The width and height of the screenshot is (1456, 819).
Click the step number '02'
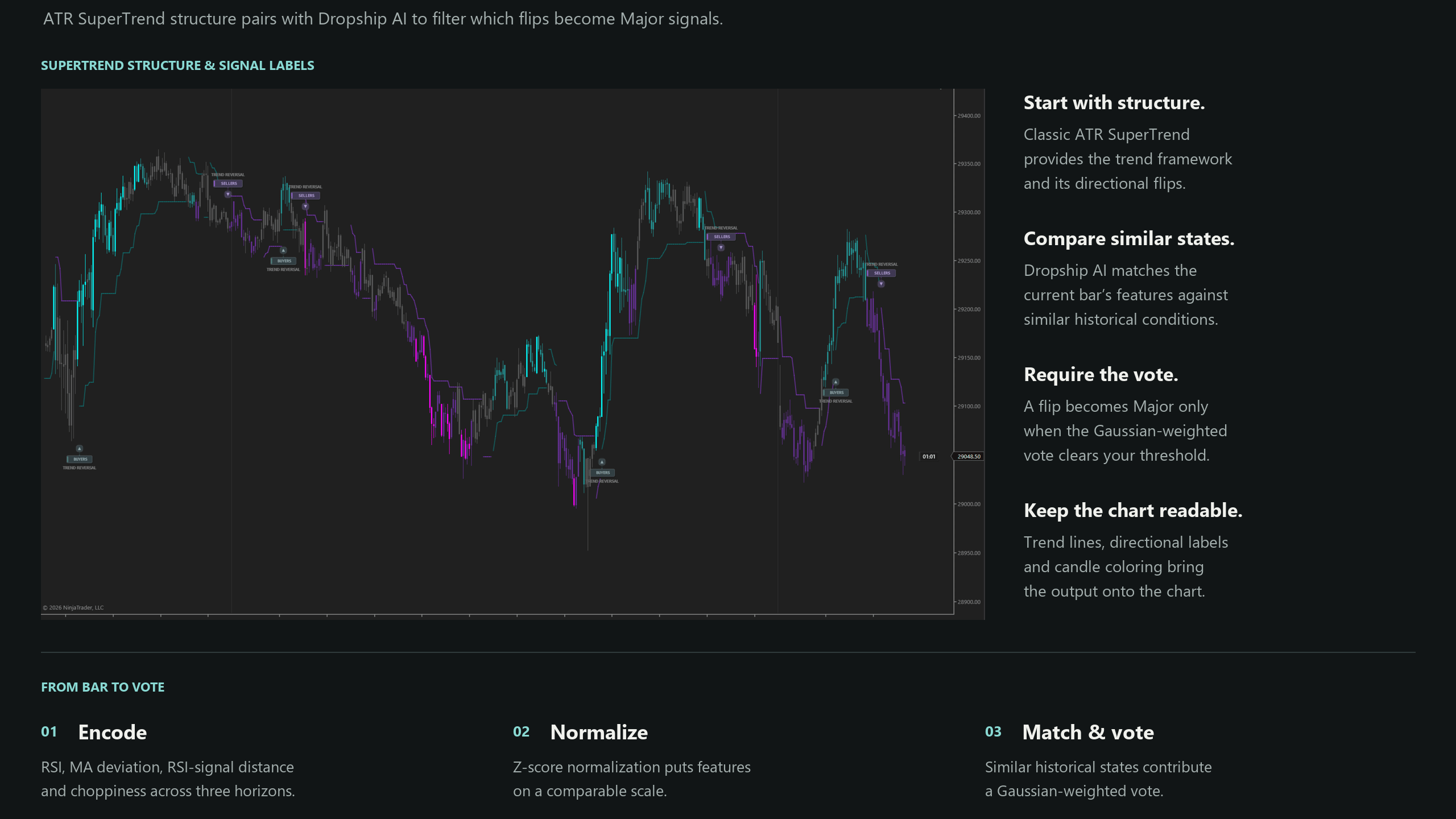[x=521, y=732]
